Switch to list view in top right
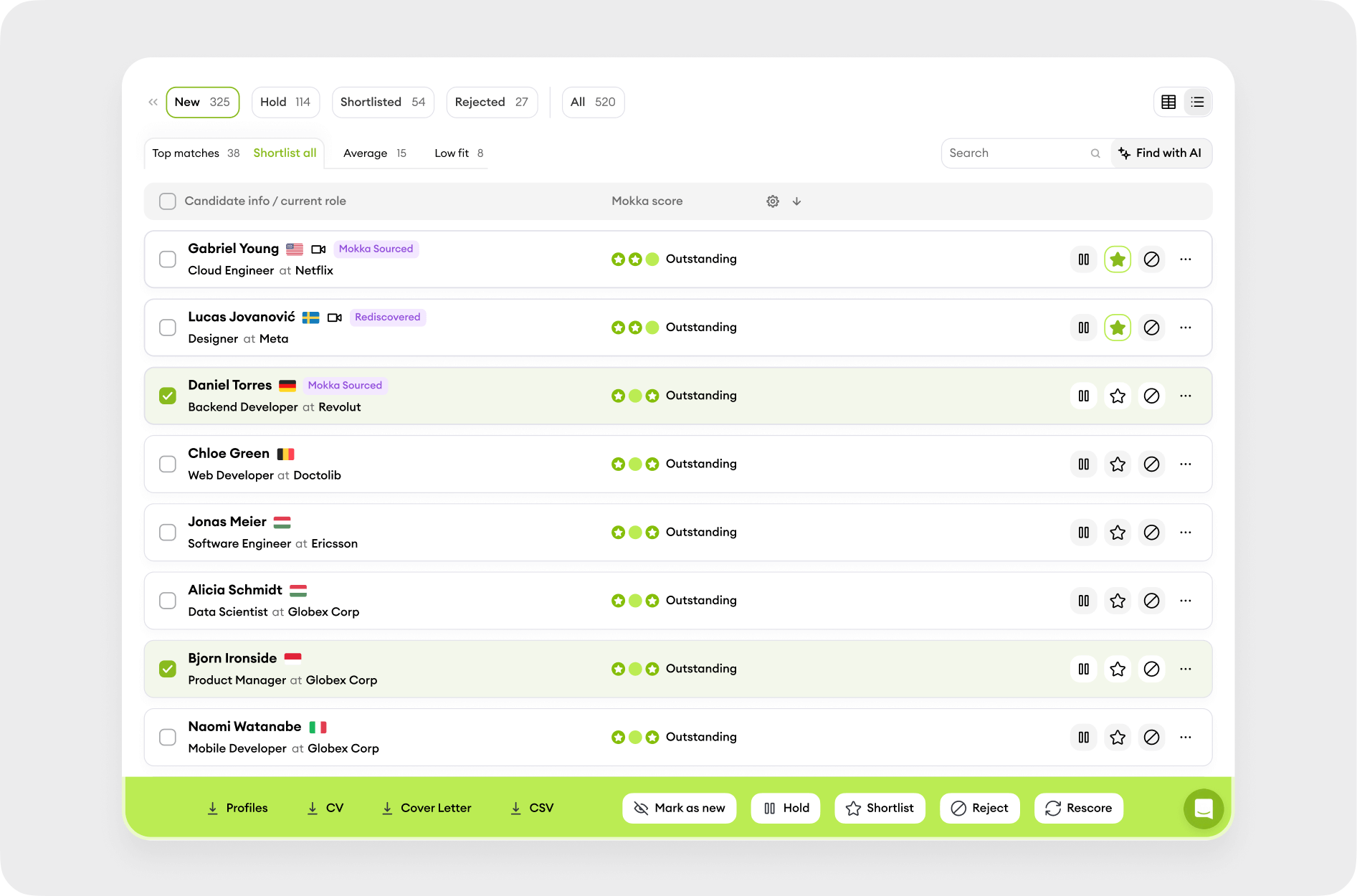 (x=1196, y=102)
